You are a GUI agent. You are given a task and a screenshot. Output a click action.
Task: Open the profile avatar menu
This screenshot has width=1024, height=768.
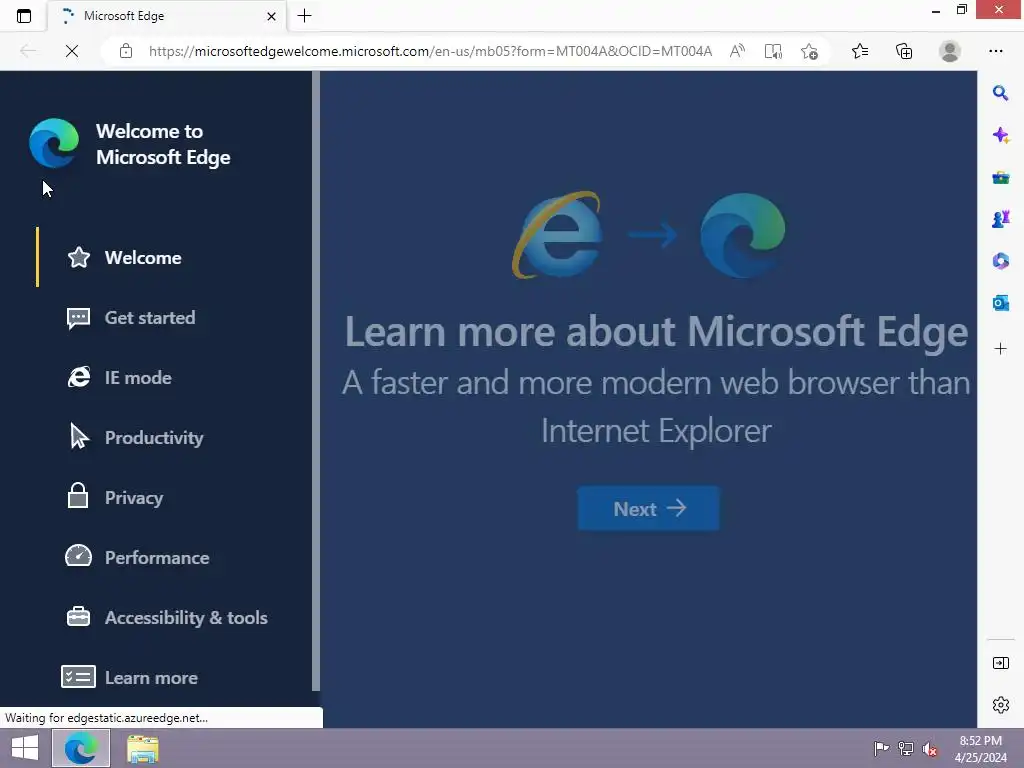(x=950, y=51)
